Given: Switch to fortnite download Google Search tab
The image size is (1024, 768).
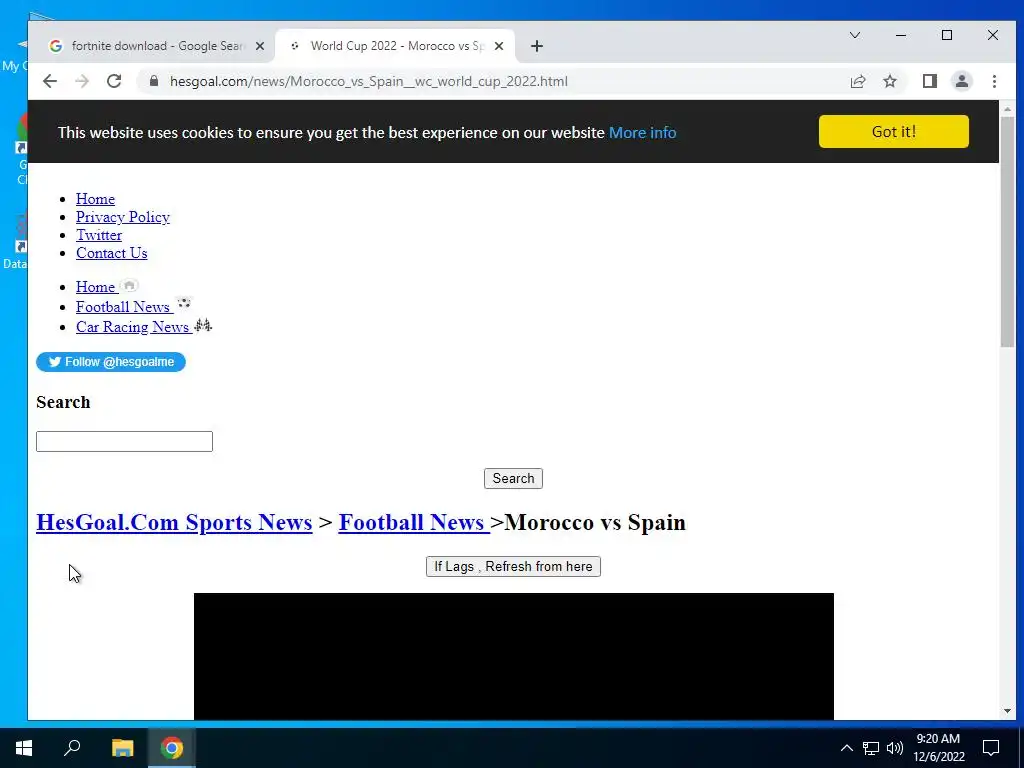Looking at the screenshot, I should coord(157,46).
